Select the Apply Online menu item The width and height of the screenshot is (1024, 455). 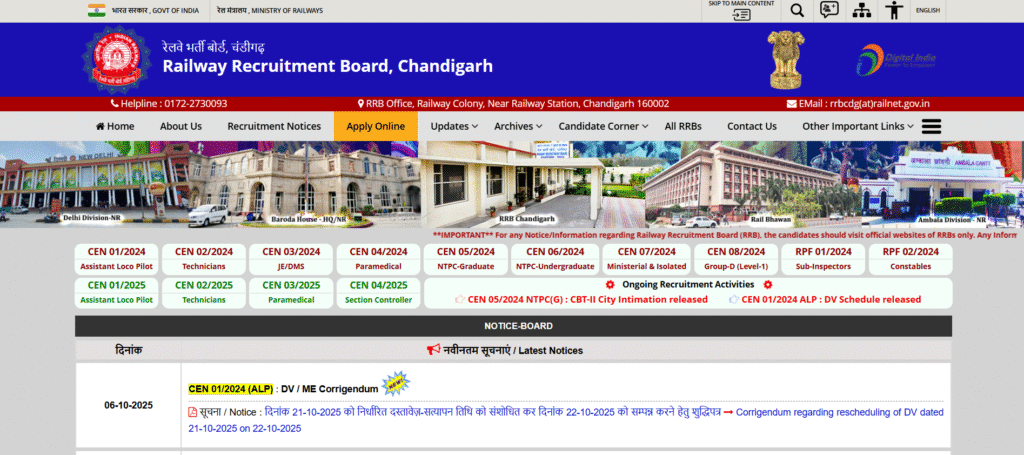376,126
